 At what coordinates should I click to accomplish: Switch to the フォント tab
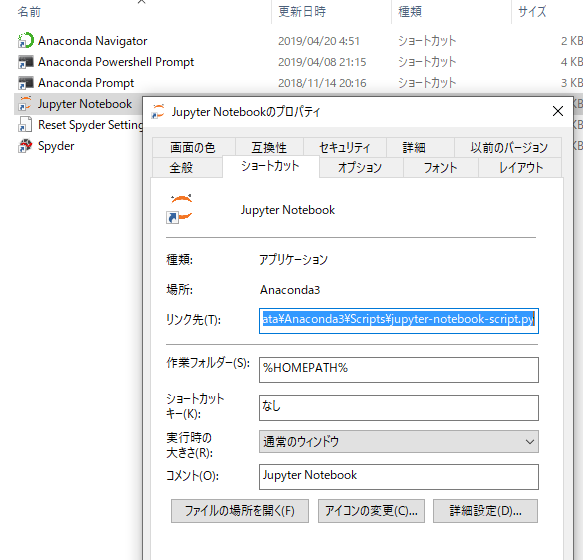click(441, 168)
